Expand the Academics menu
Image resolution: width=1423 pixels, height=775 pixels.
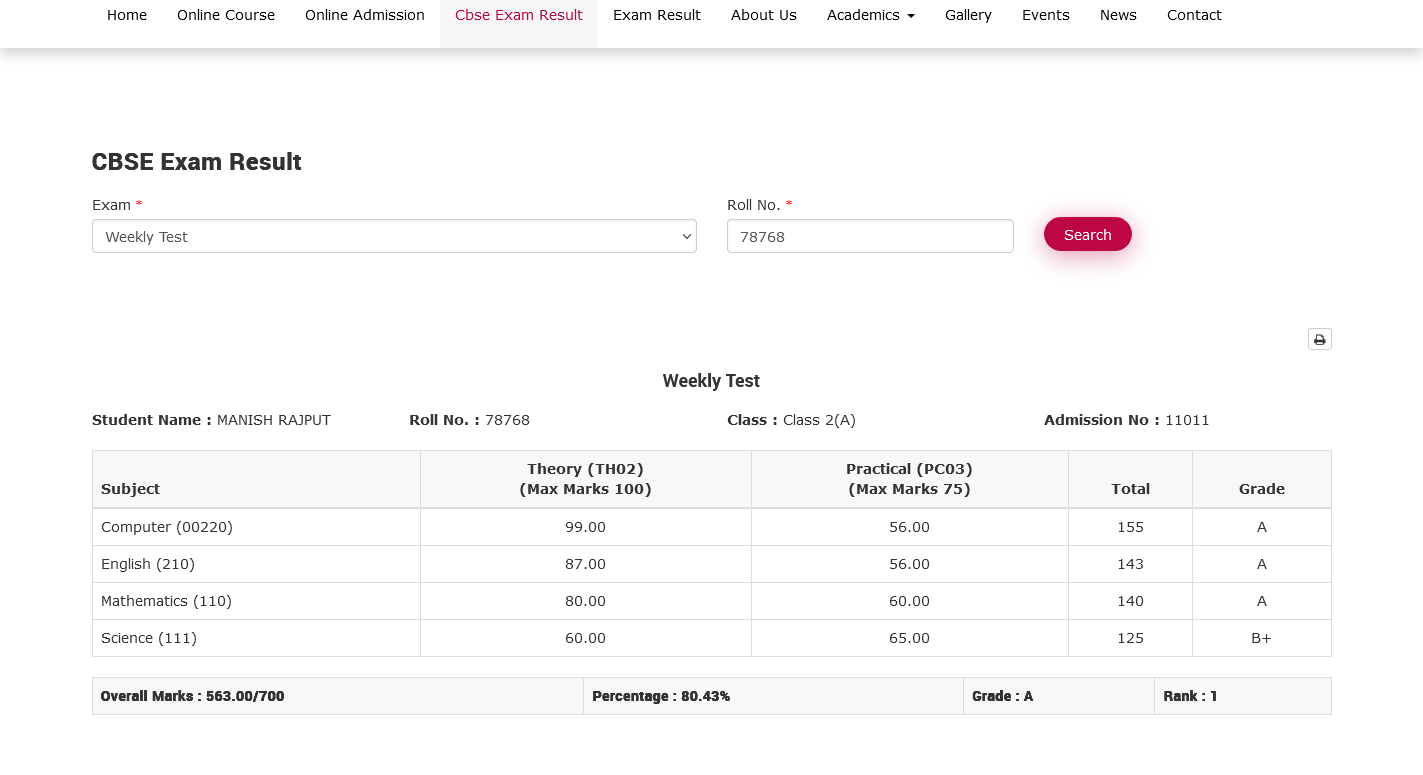[871, 15]
